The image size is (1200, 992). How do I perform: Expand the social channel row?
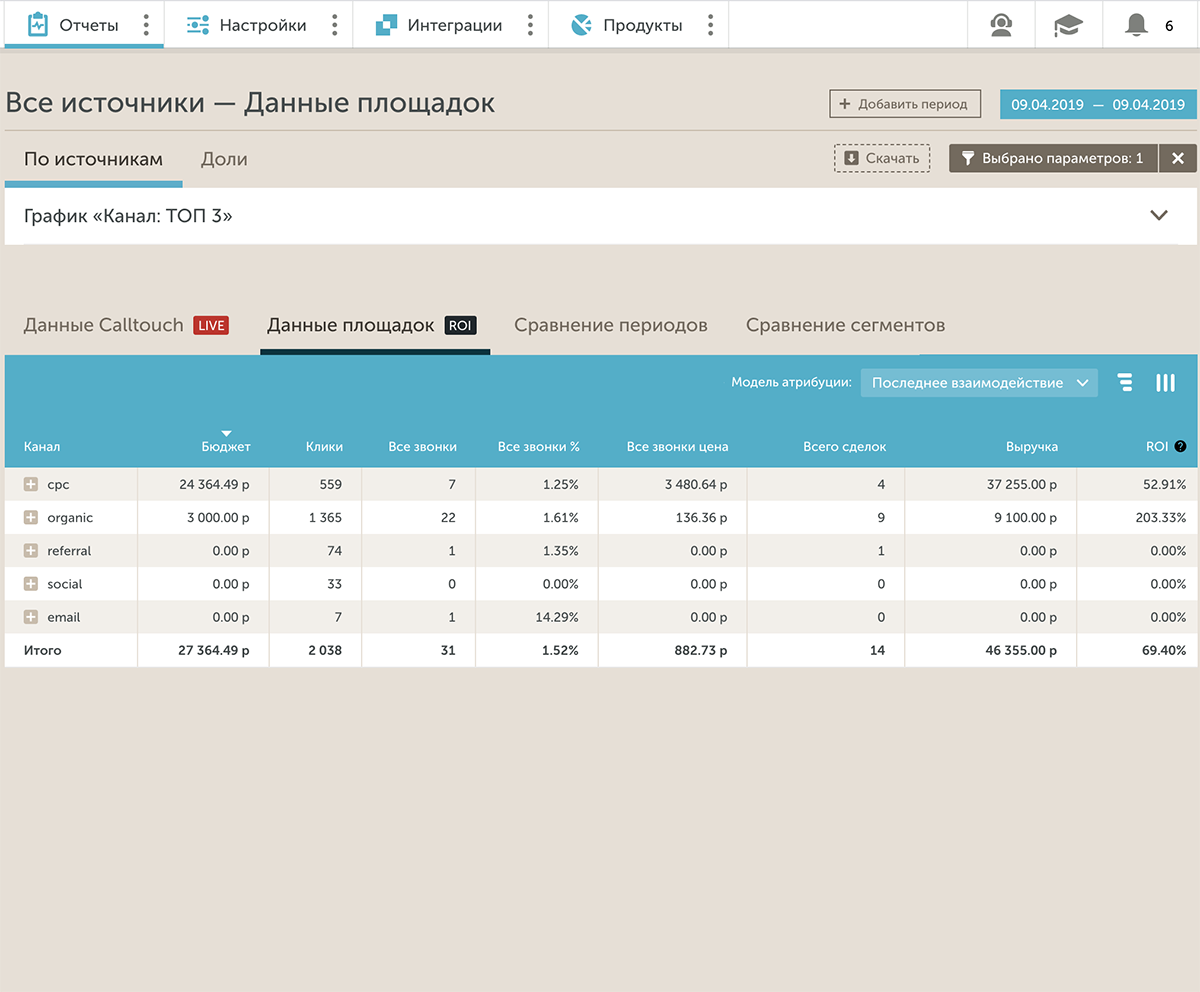[x=31, y=584]
